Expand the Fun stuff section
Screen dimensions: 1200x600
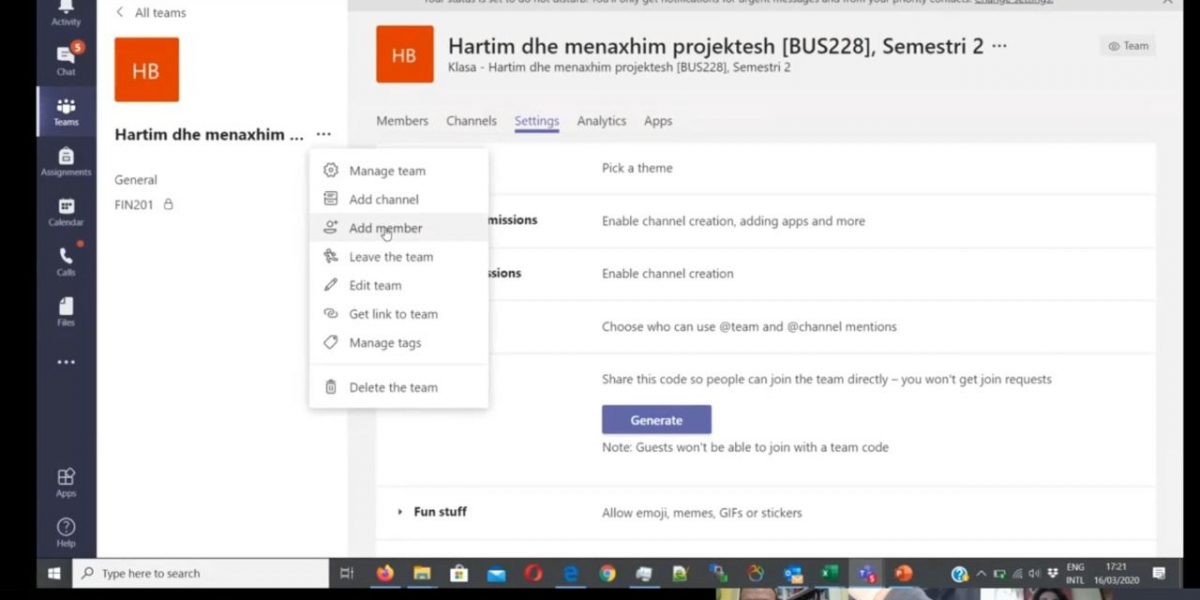pyautogui.click(x=432, y=512)
